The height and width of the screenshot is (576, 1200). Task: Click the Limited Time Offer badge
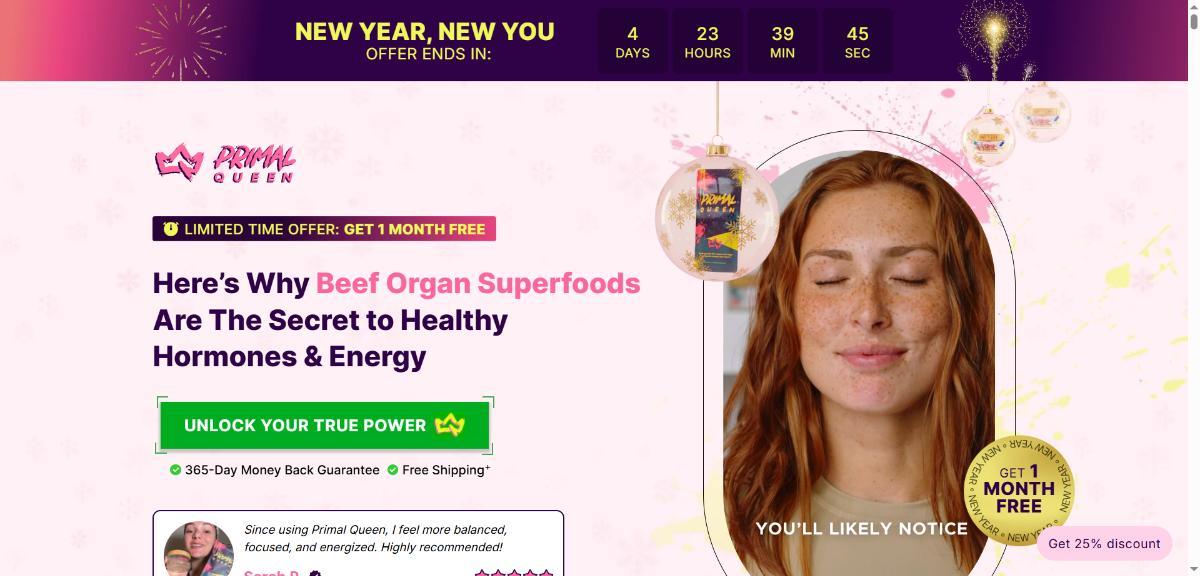click(324, 229)
